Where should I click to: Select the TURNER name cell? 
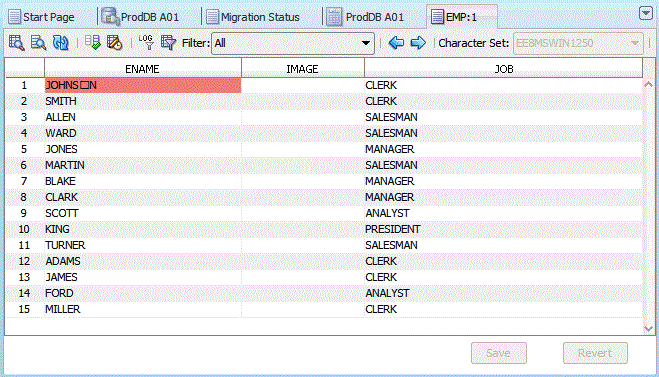point(143,245)
